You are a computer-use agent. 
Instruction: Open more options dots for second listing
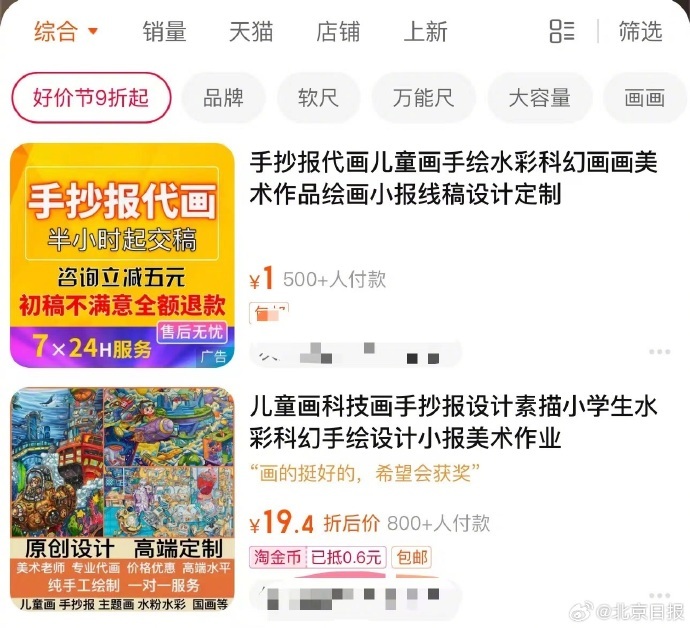pos(660,595)
